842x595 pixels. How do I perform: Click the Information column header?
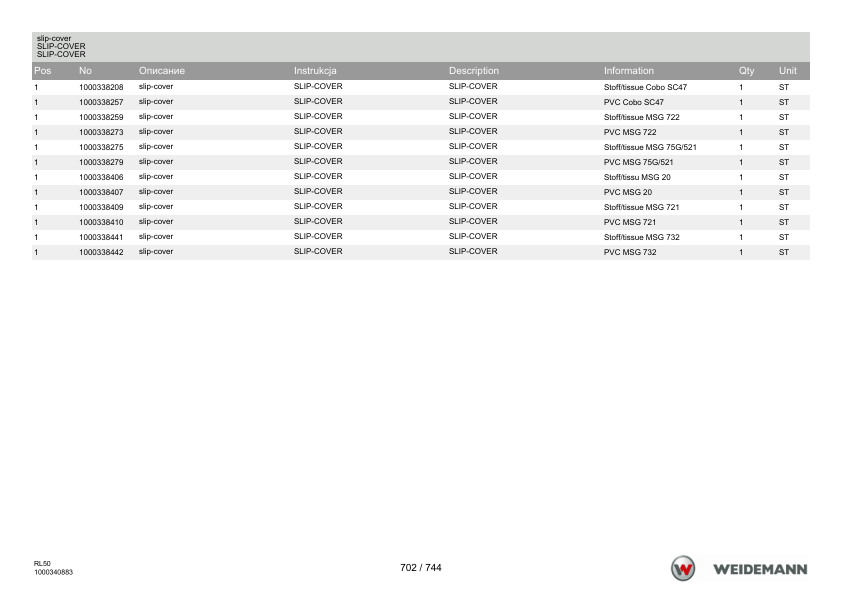pos(629,70)
